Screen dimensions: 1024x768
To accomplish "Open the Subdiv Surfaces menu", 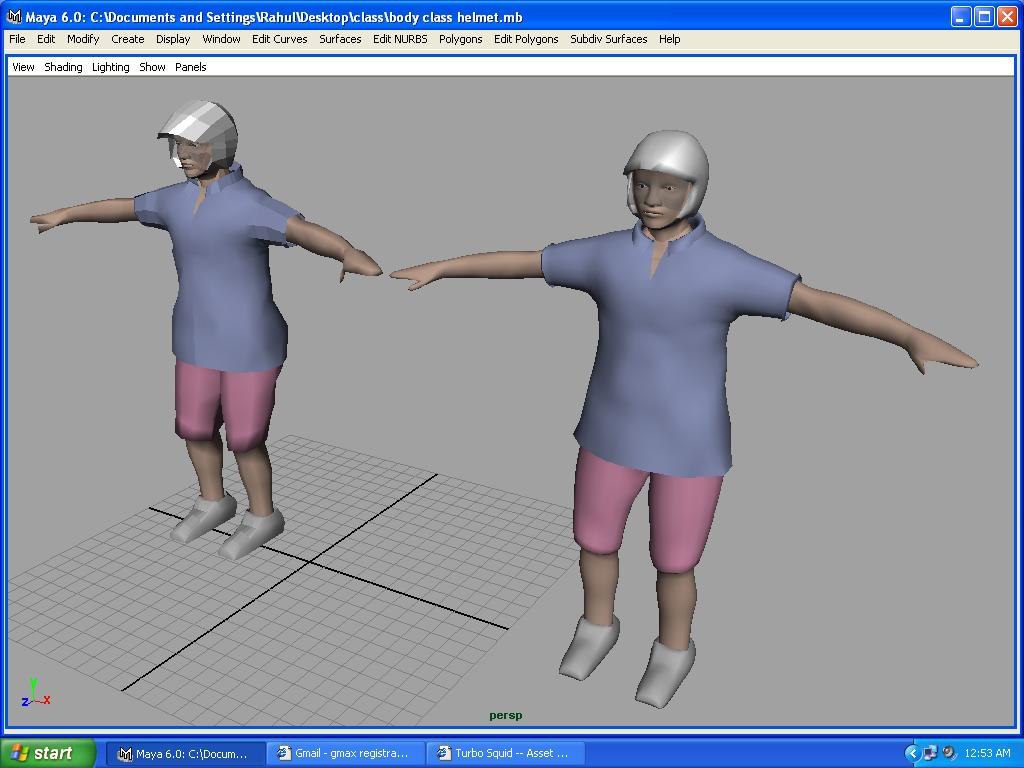I will click(x=611, y=39).
